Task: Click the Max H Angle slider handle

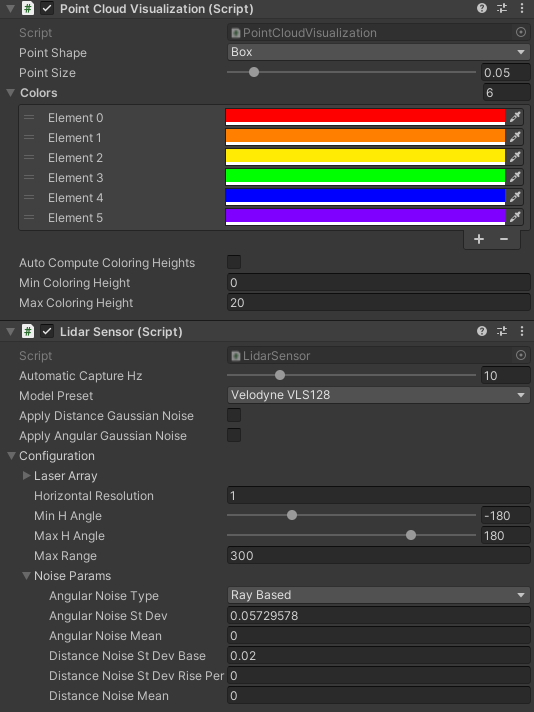Action: pos(411,535)
